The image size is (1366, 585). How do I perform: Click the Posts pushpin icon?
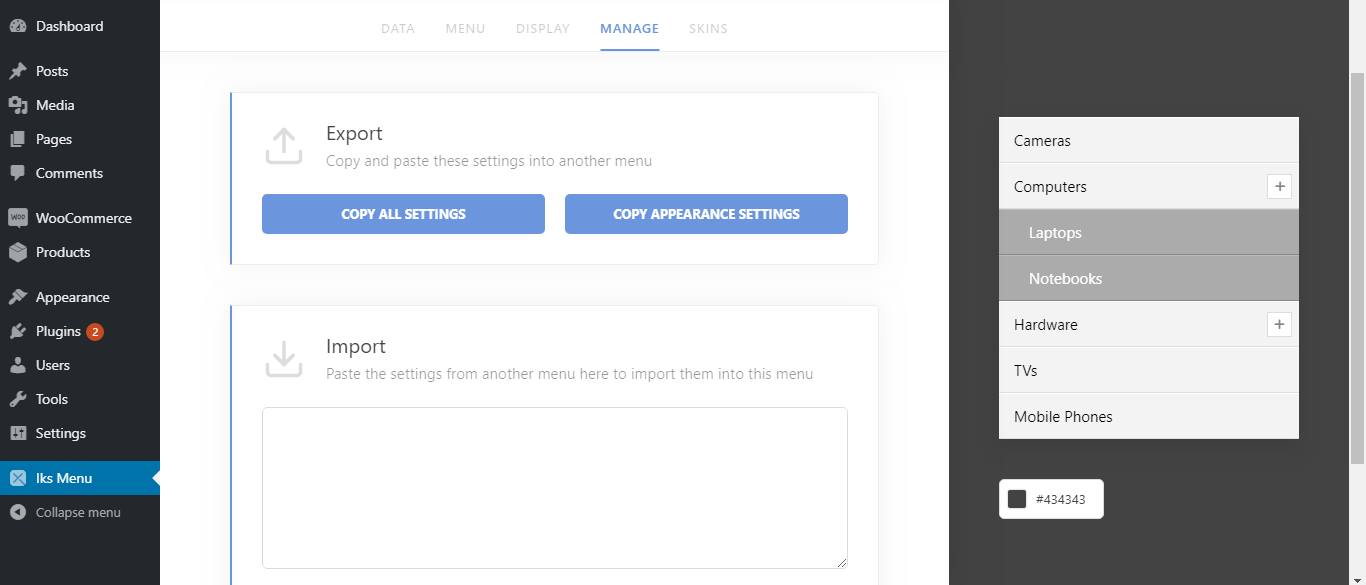pos(18,71)
